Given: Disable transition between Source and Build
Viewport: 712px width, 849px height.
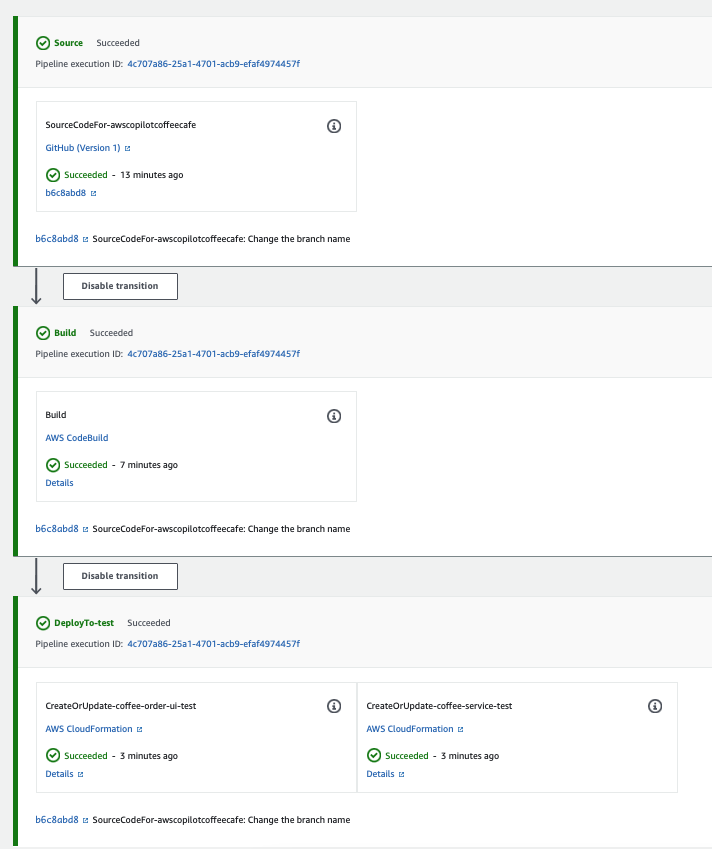Looking at the screenshot, I should (120, 286).
